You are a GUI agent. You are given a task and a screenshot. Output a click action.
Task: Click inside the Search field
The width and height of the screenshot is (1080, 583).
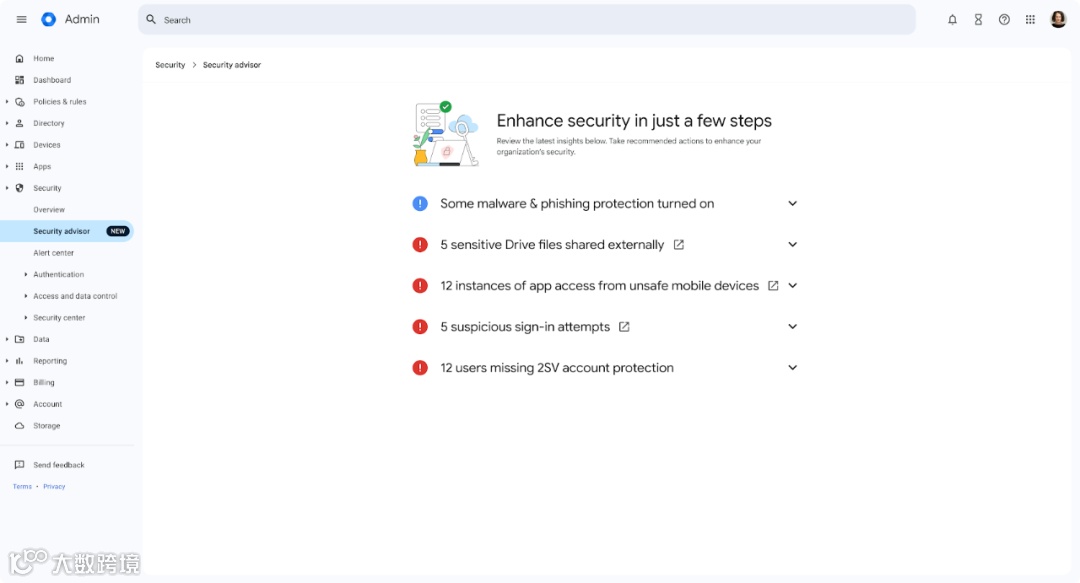400,19
